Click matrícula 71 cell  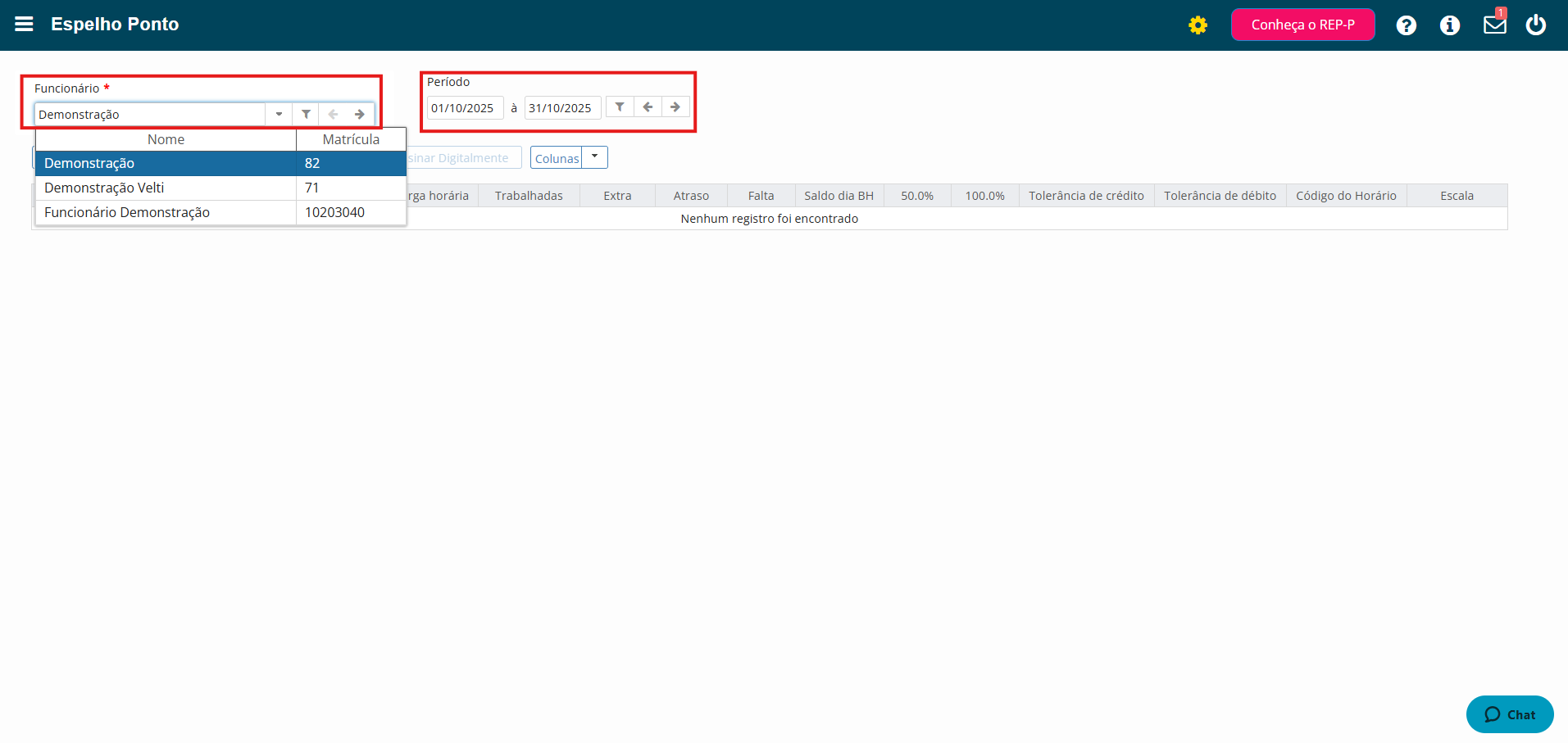tap(351, 188)
